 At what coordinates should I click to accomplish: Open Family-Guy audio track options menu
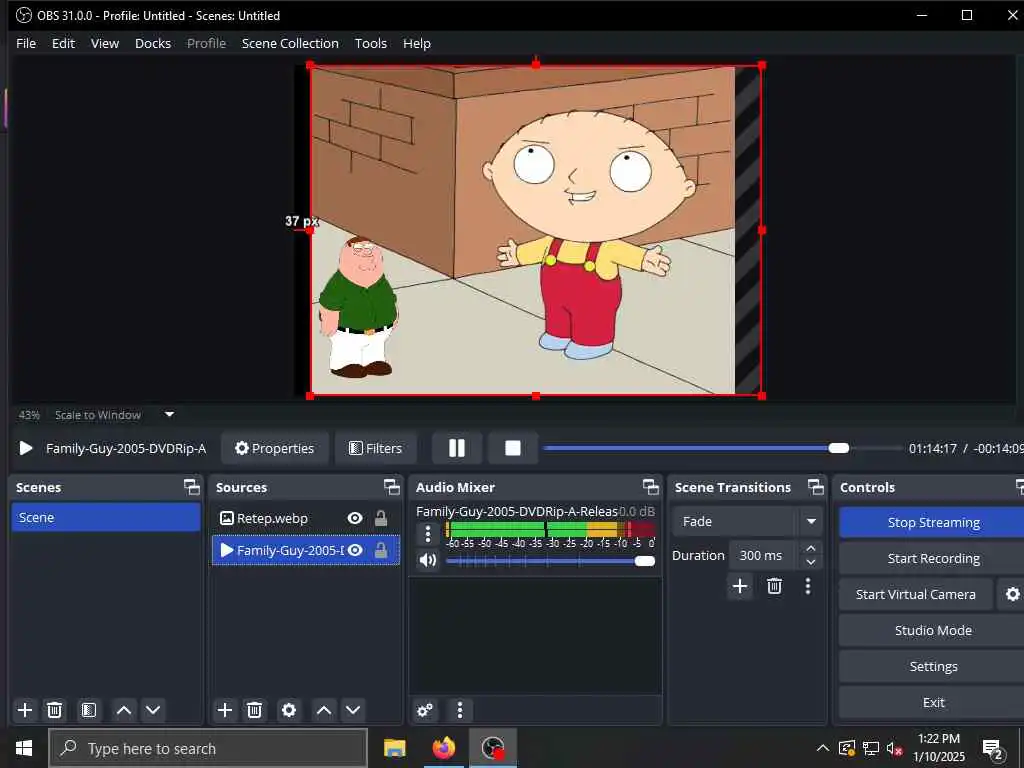tap(428, 534)
